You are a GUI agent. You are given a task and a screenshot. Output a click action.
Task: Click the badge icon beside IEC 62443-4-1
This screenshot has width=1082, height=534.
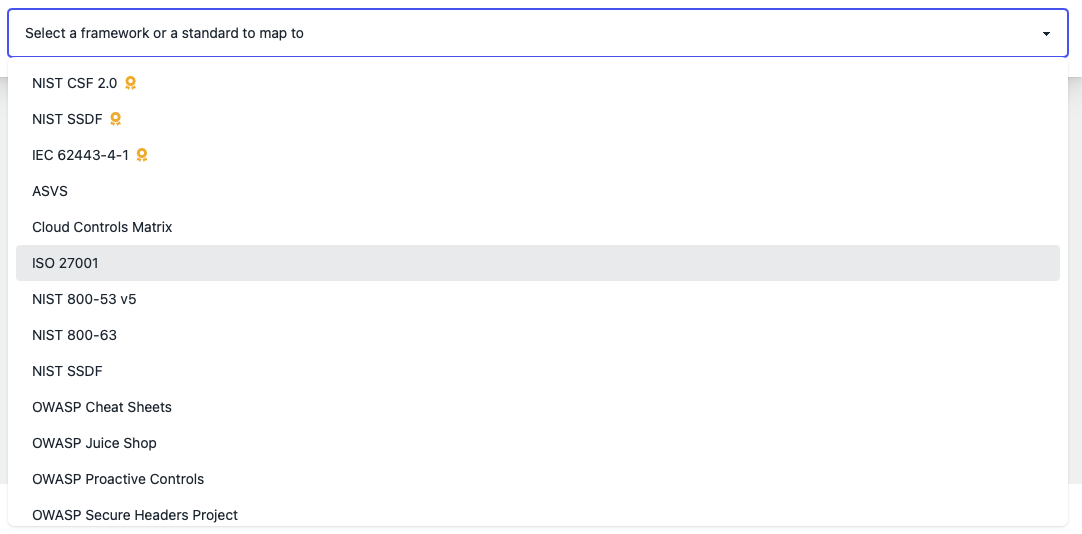click(x=142, y=155)
